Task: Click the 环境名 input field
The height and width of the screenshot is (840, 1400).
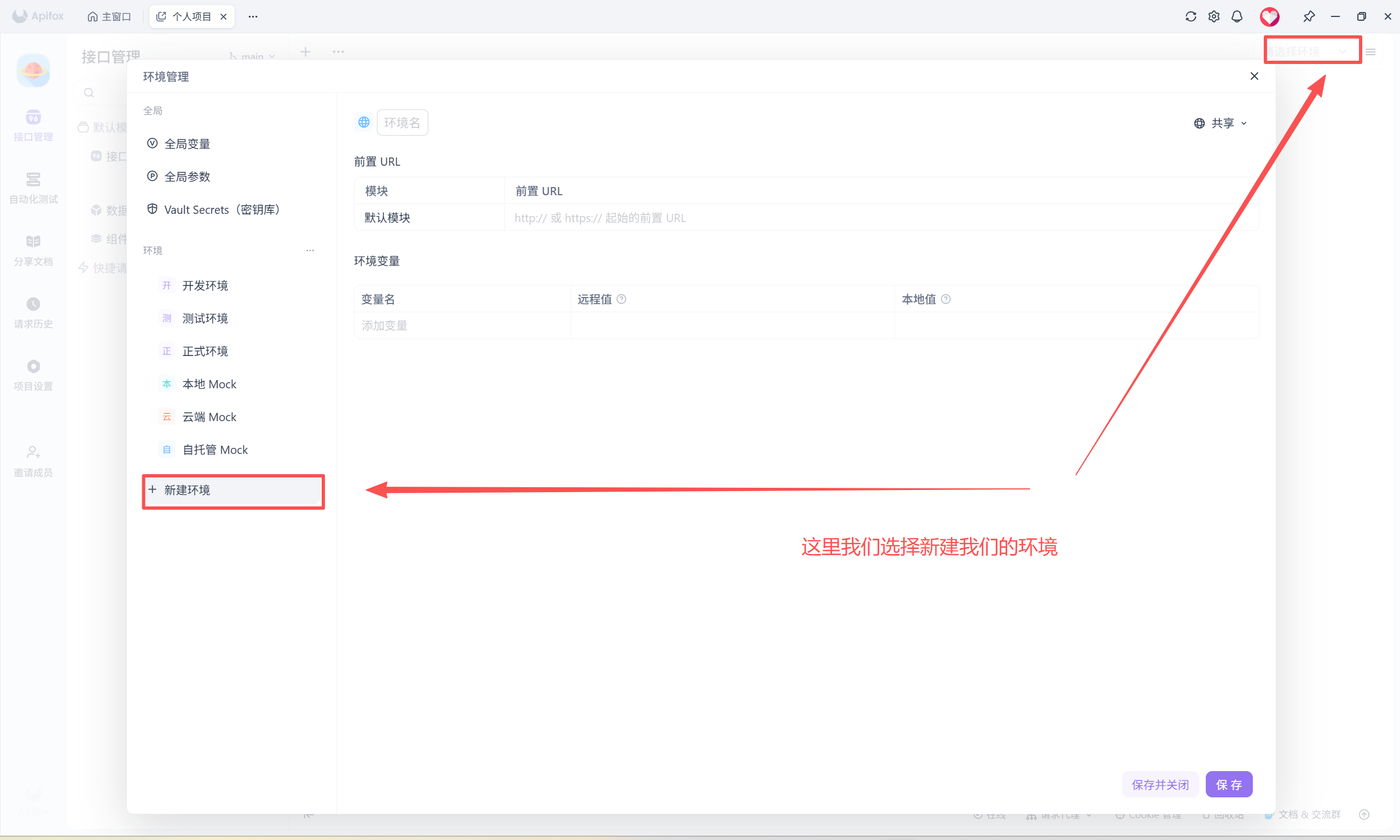Action: (402, 123)
